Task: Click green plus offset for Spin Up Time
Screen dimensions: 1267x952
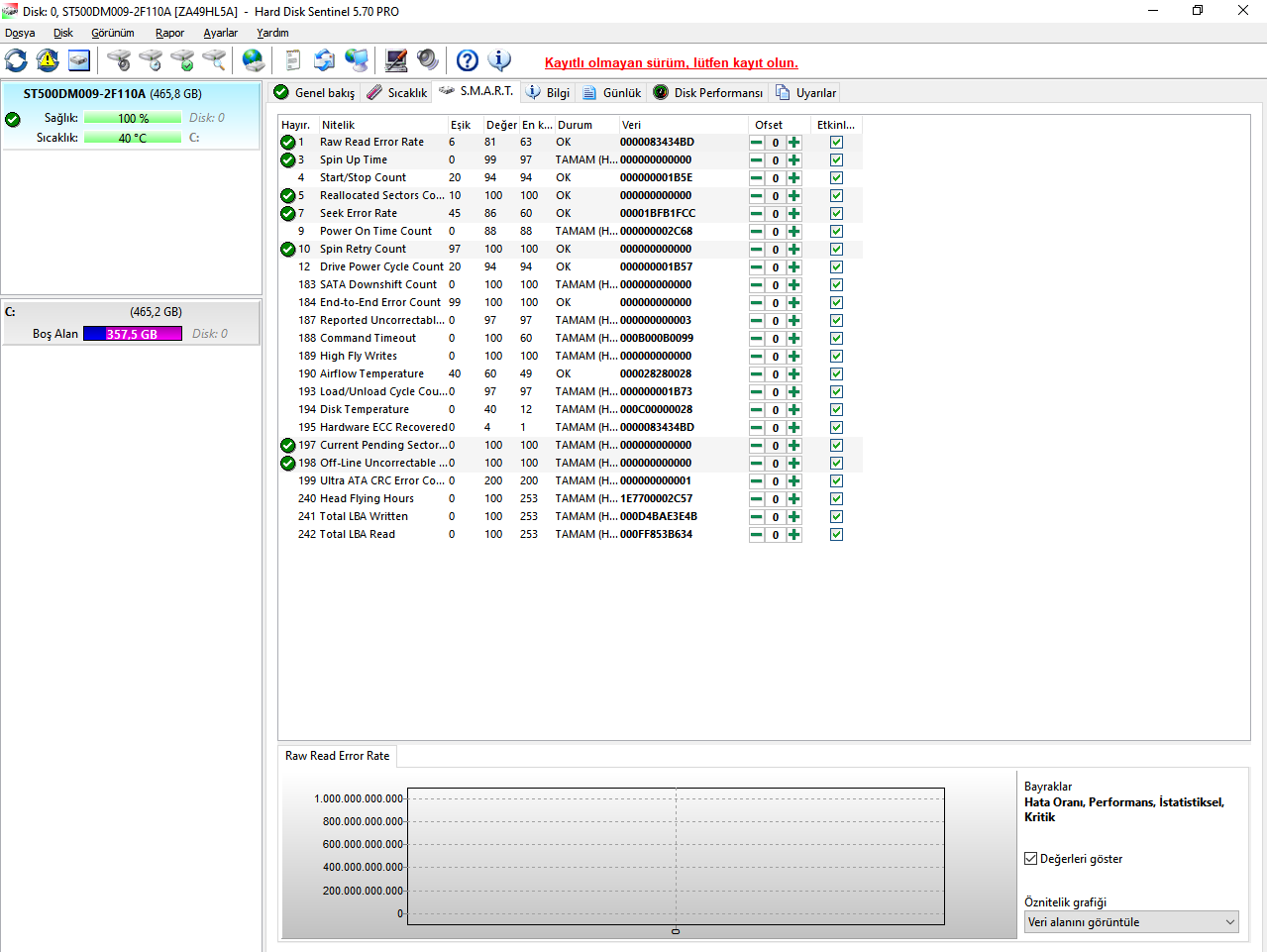Action: (793, 160)
